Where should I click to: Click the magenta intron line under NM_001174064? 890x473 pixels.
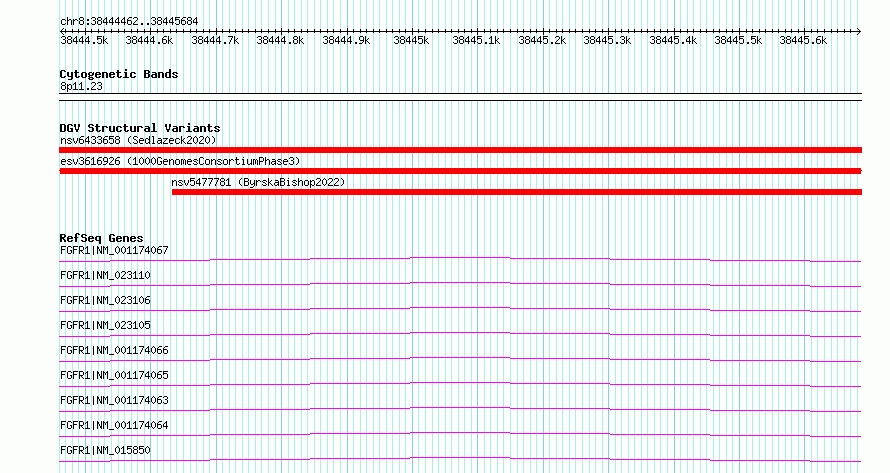[x=460, y=433]
